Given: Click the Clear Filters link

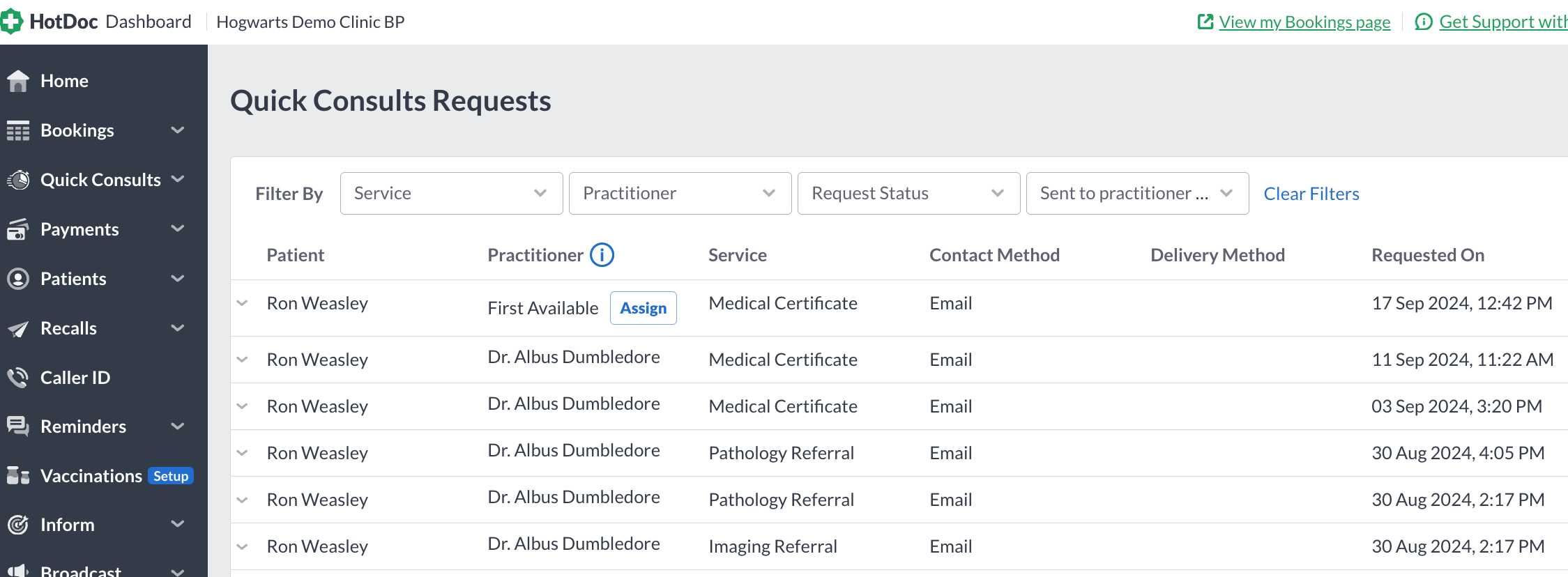Looking at the screenshot, I should click(1311, 194).
